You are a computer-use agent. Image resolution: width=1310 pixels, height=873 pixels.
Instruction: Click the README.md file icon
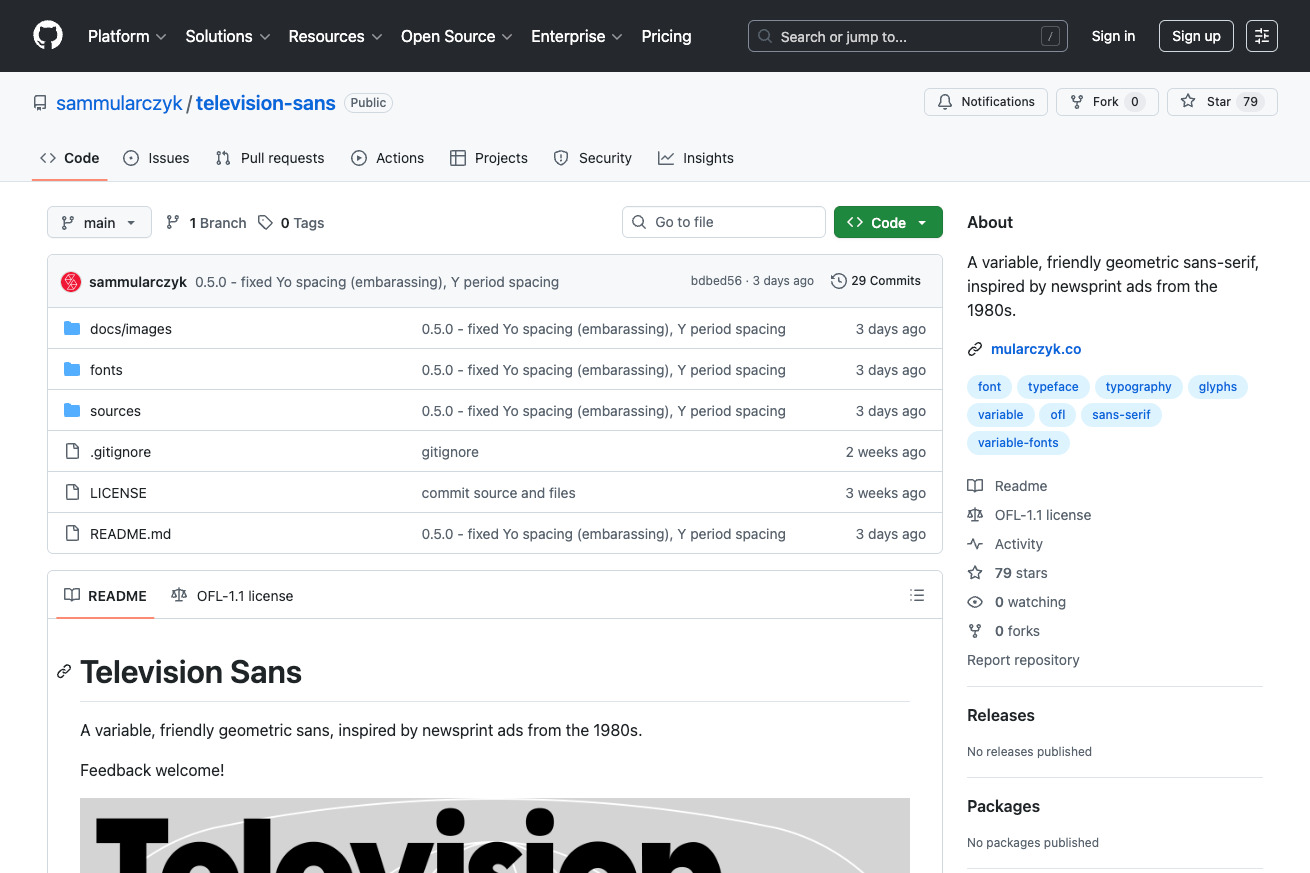72,534
